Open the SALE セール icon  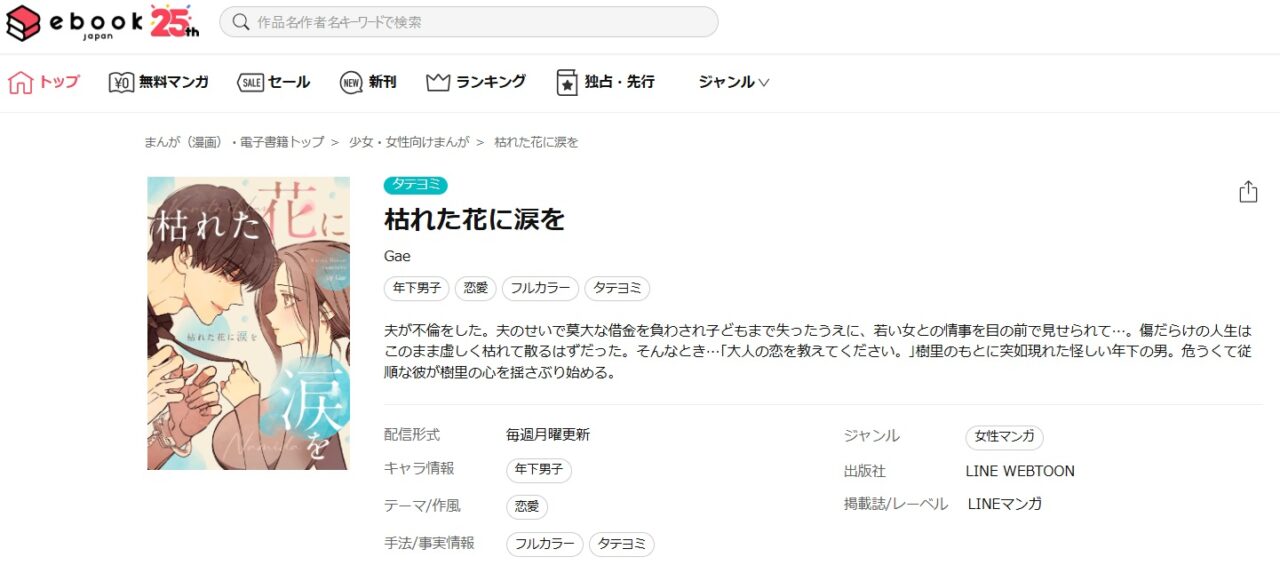coord(250,83)
